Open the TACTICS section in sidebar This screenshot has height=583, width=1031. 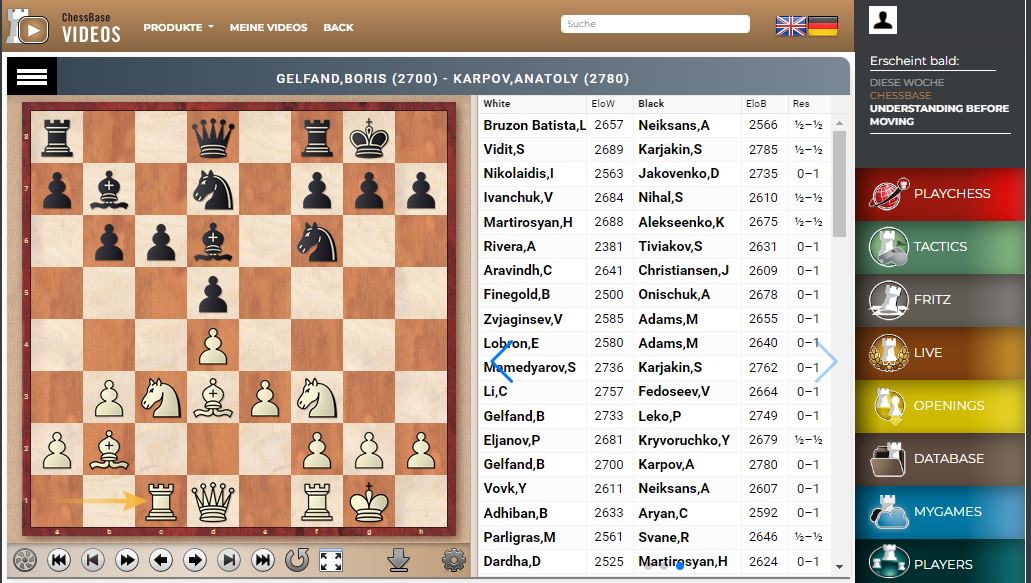(x=940, y=247)
